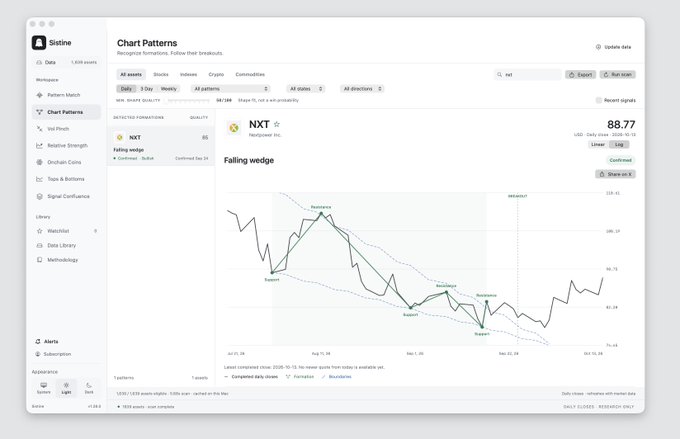Open Onchain Coins workspace
Viewport: 680px width, 439px height.
(x=66, y=162)
